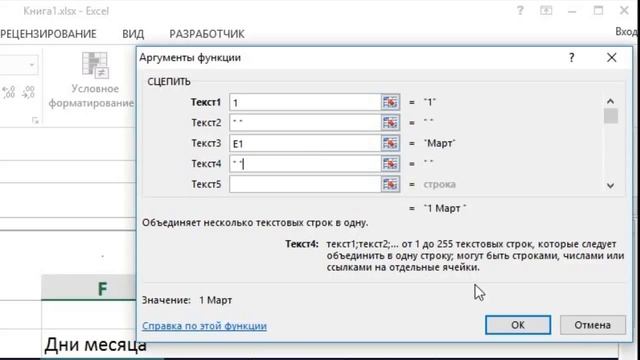This screenshot has height=360, width=640.
Task: Click the decrease decimal places icon
Action: (28, 92)
